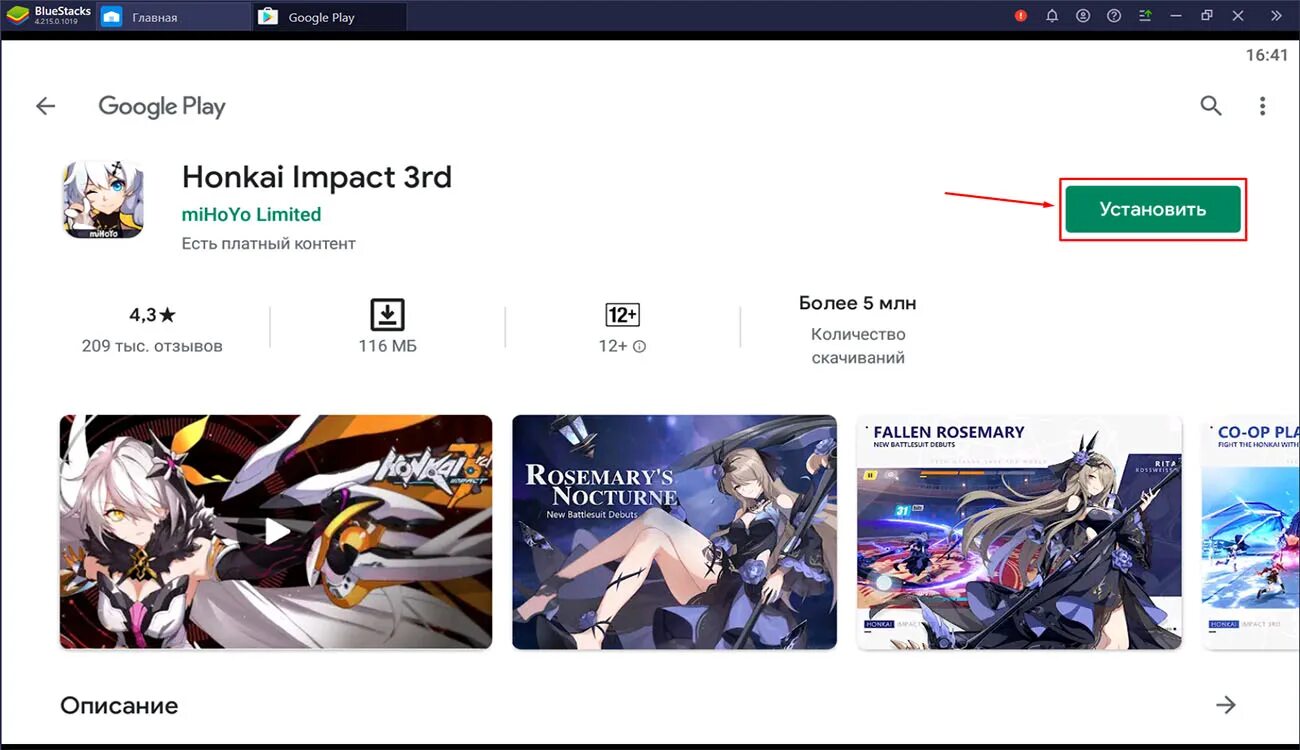Go back with the Google Play arrow

click(x=45, y=106)
